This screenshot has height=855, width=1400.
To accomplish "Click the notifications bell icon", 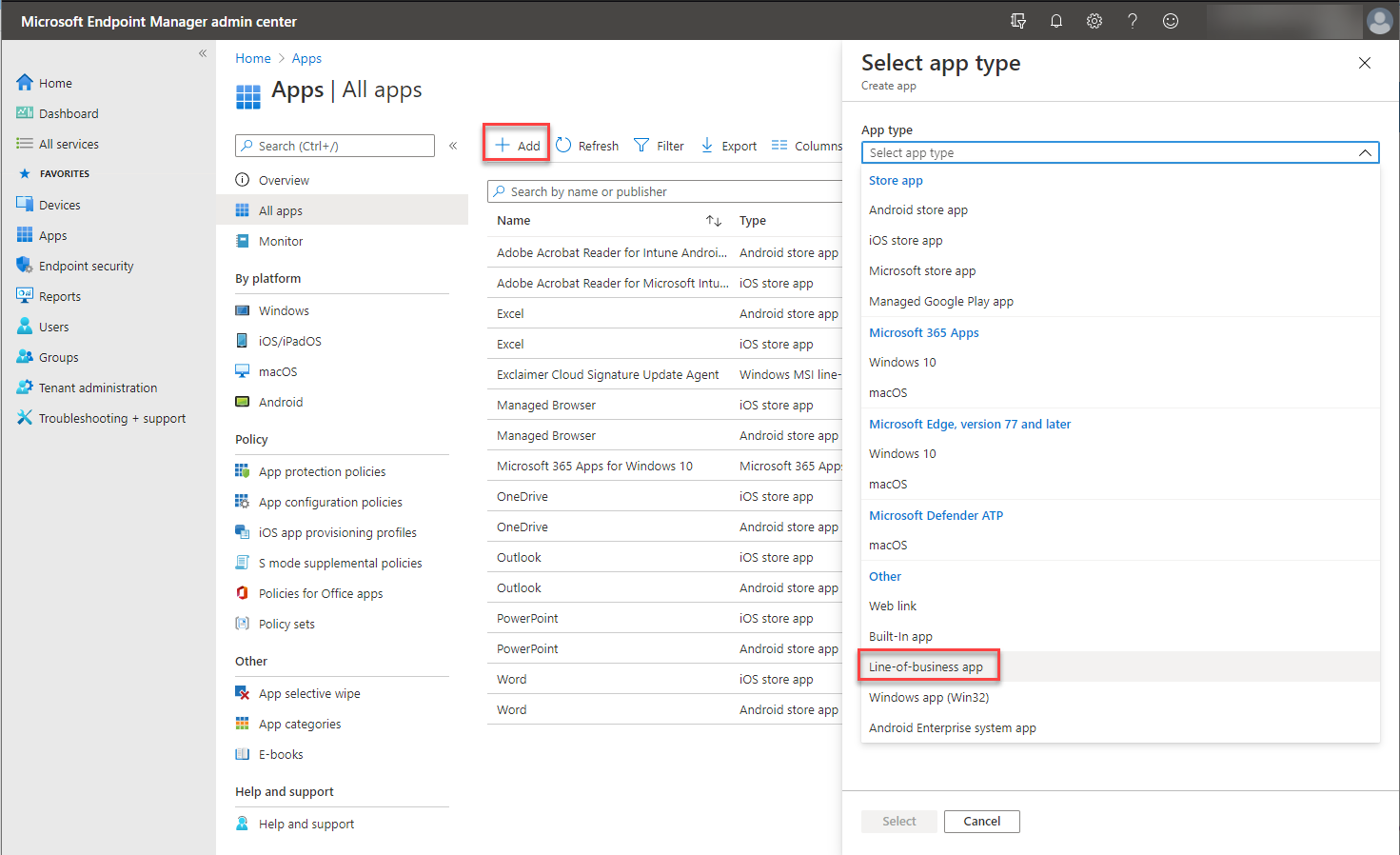I will pyautogui.click(x=1055, y=21).
